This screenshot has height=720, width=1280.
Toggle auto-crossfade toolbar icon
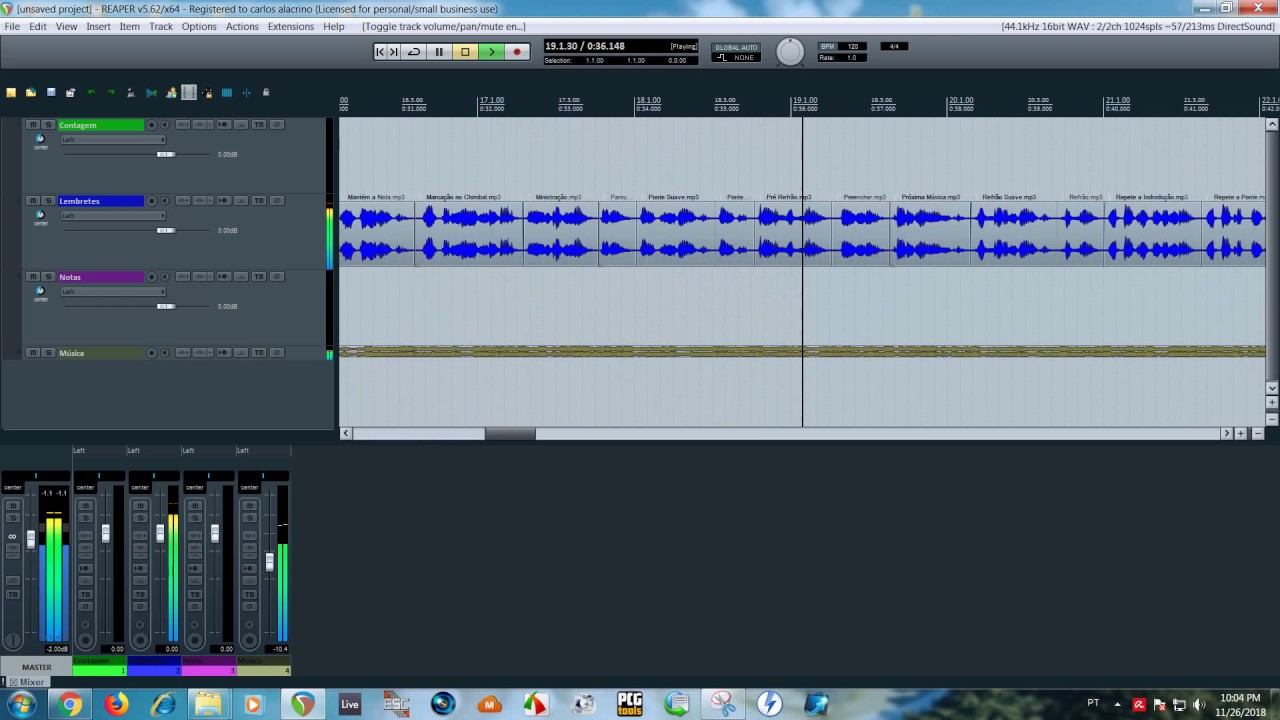click(x=151, y=93)
